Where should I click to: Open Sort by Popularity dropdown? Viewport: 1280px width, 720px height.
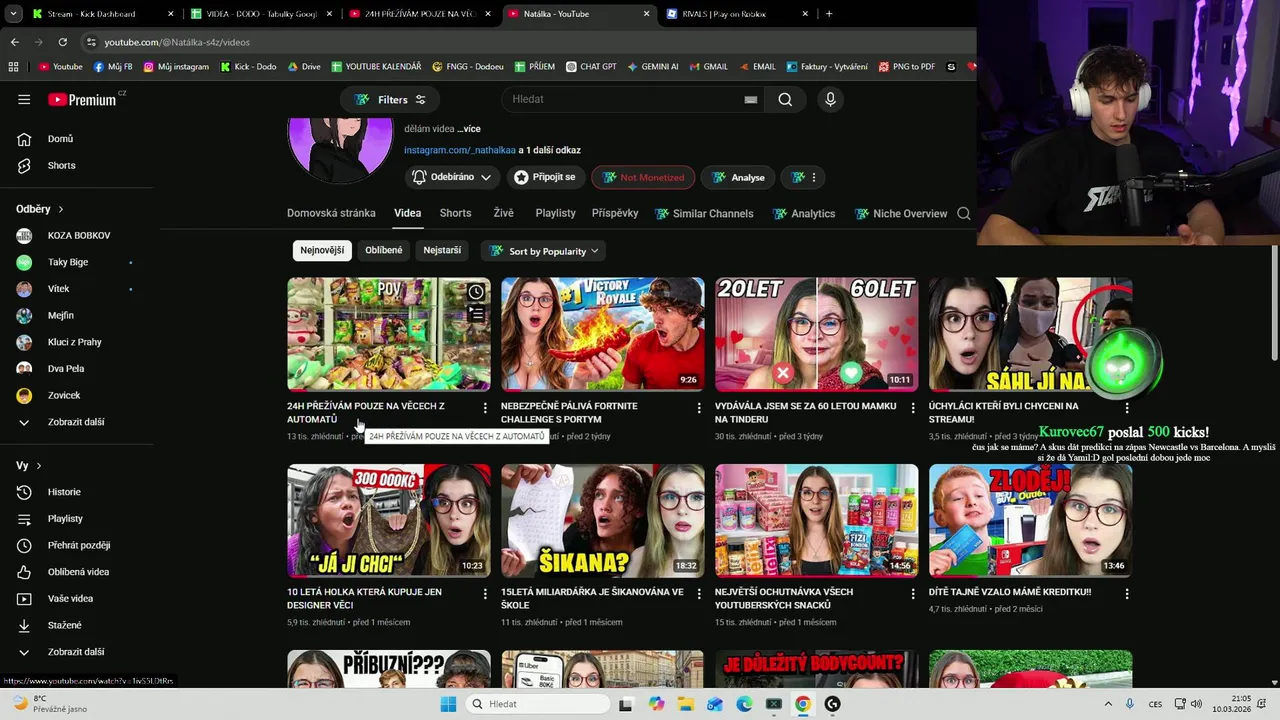pos(545,251)
